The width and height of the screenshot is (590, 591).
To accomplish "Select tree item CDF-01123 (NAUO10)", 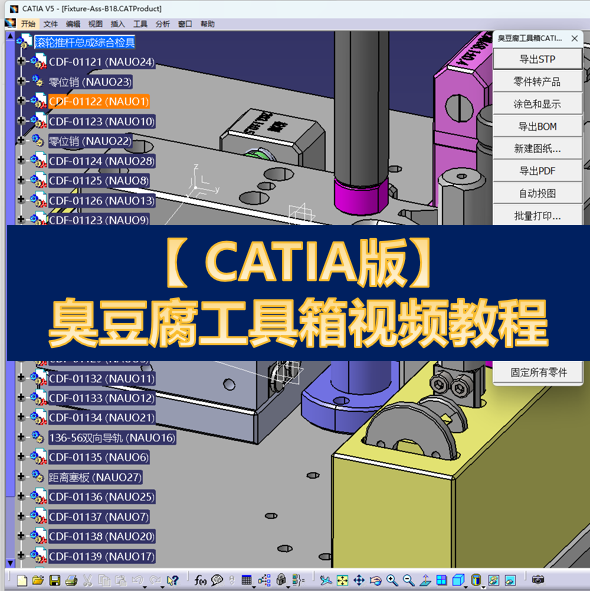I will (x=102, y=122).
